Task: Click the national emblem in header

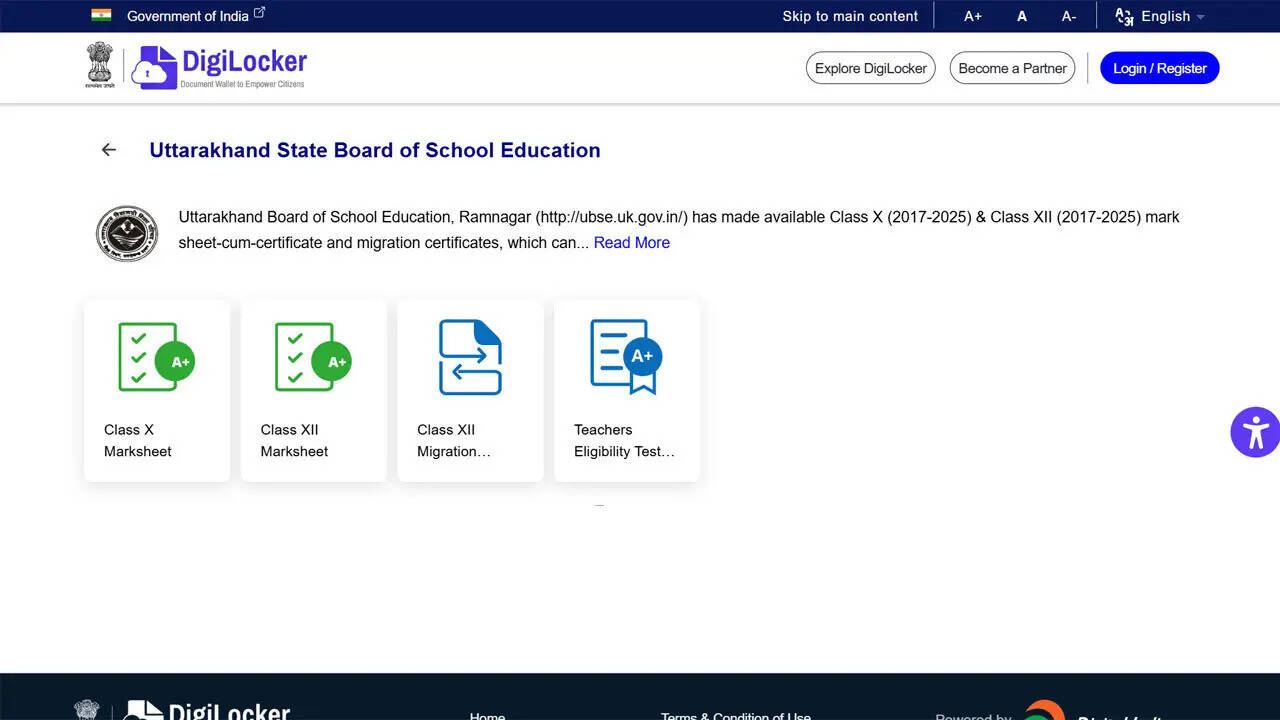Action: click(100, 66)
